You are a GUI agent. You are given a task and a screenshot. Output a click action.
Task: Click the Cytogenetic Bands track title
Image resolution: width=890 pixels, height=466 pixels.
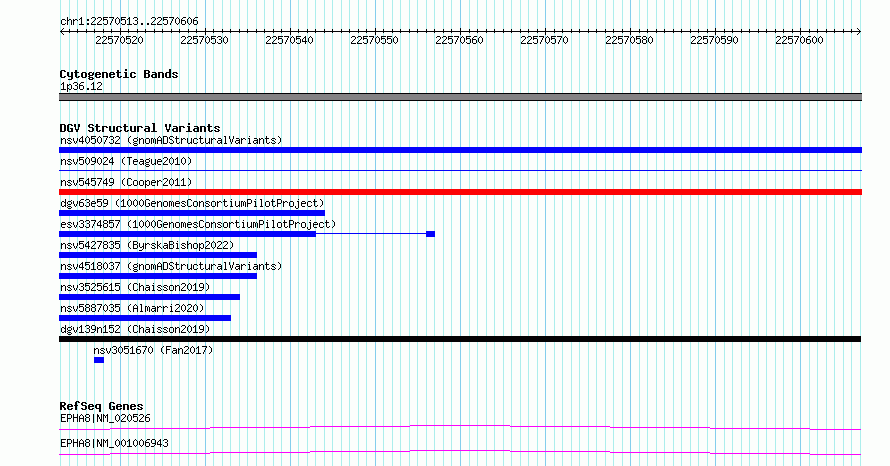click(119, 74)
